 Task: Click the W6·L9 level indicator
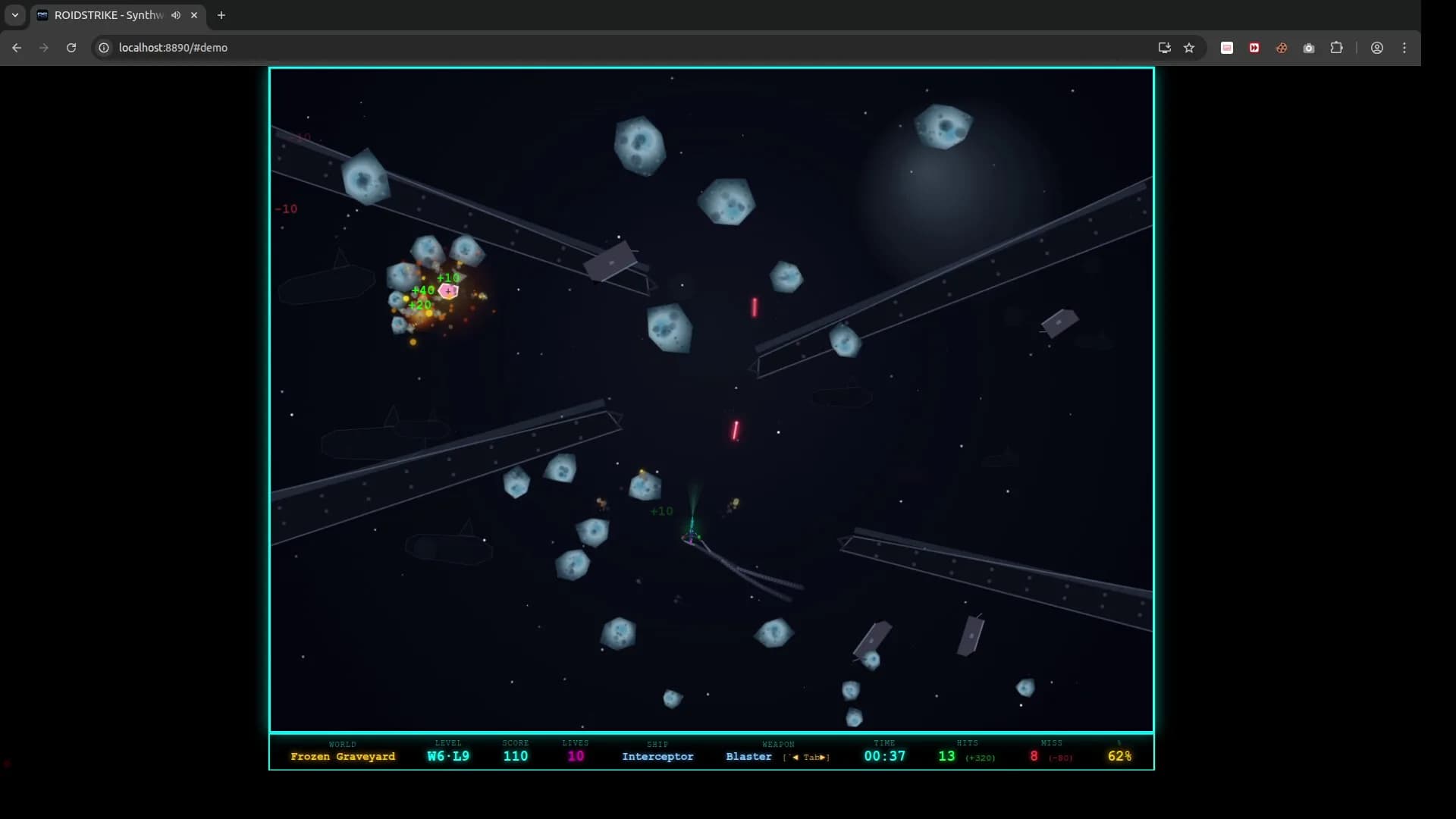coord(448,756)
